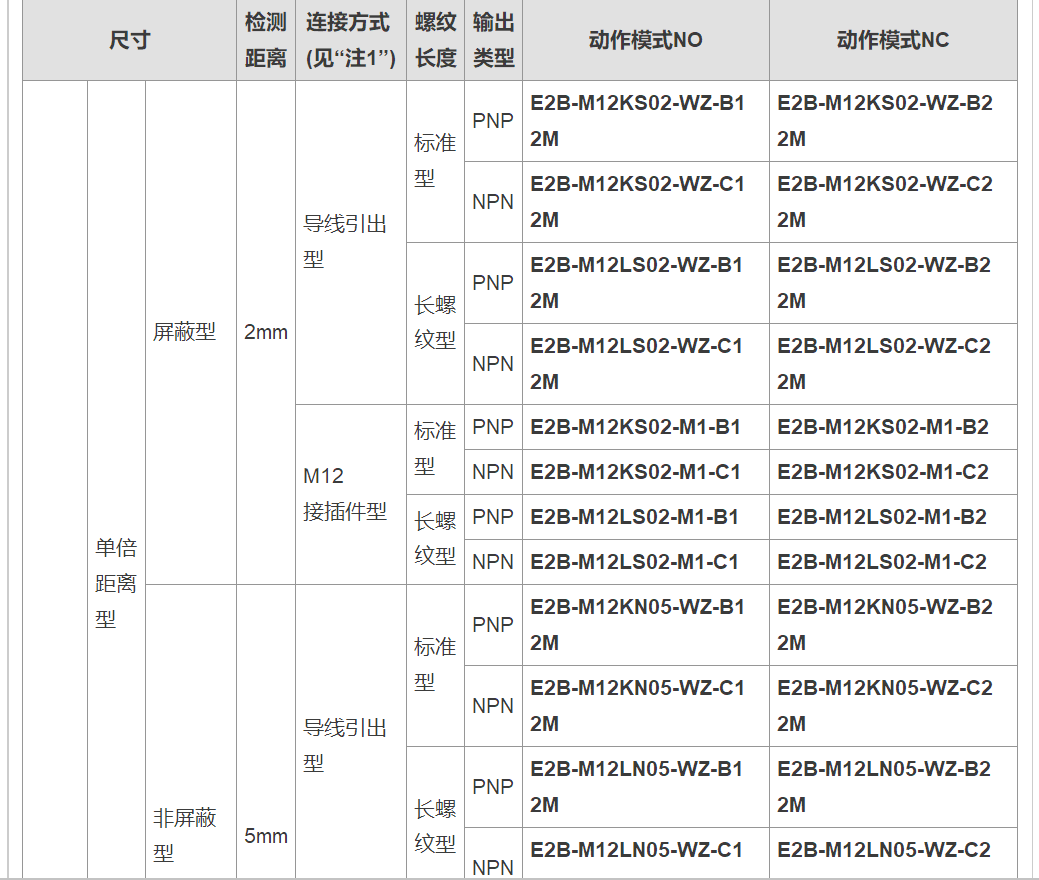Click model E2B-M12LS02-M1-B2

(893, 517)
